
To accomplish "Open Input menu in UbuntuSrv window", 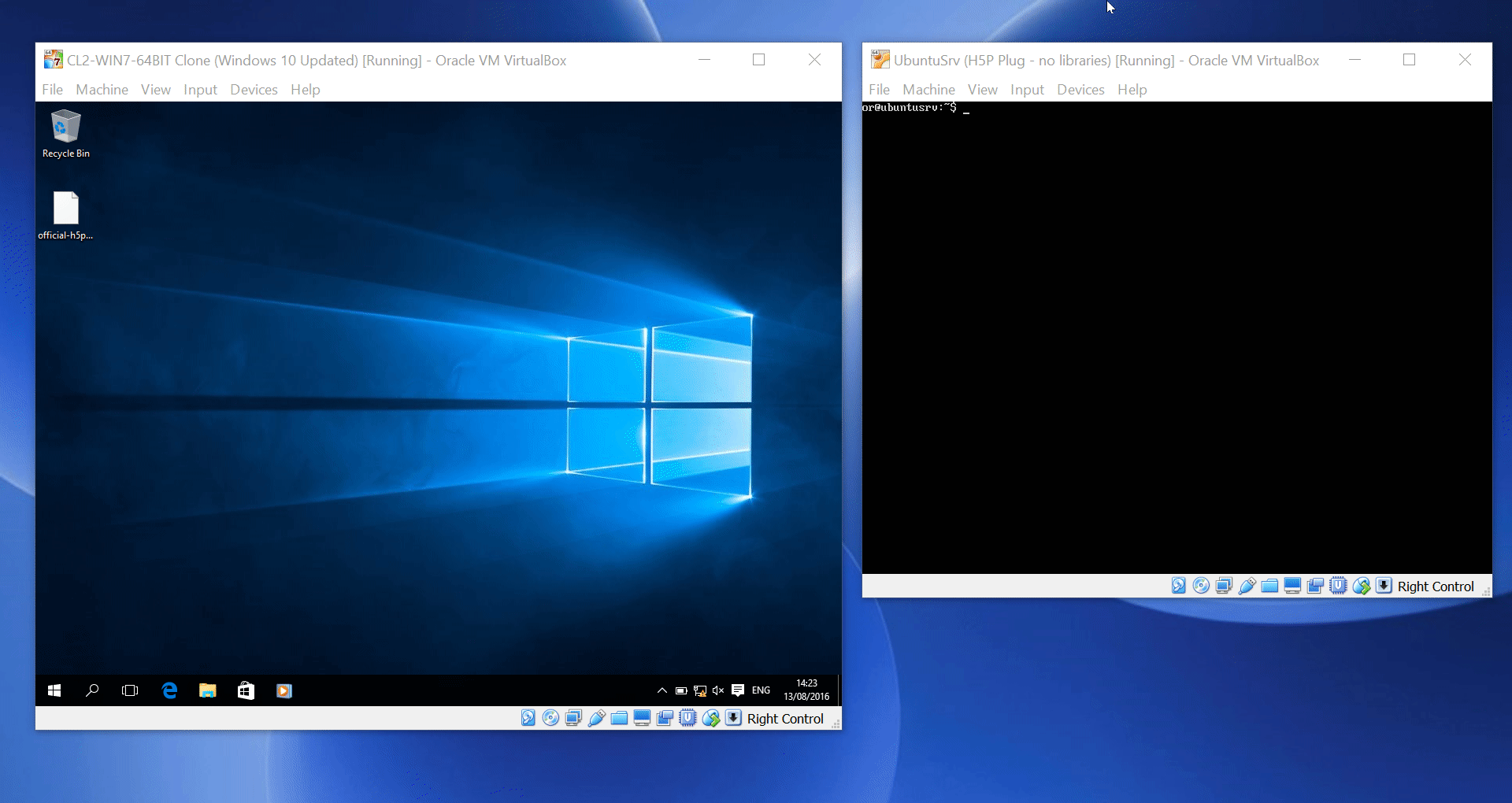I will (x=1027, y=90).
